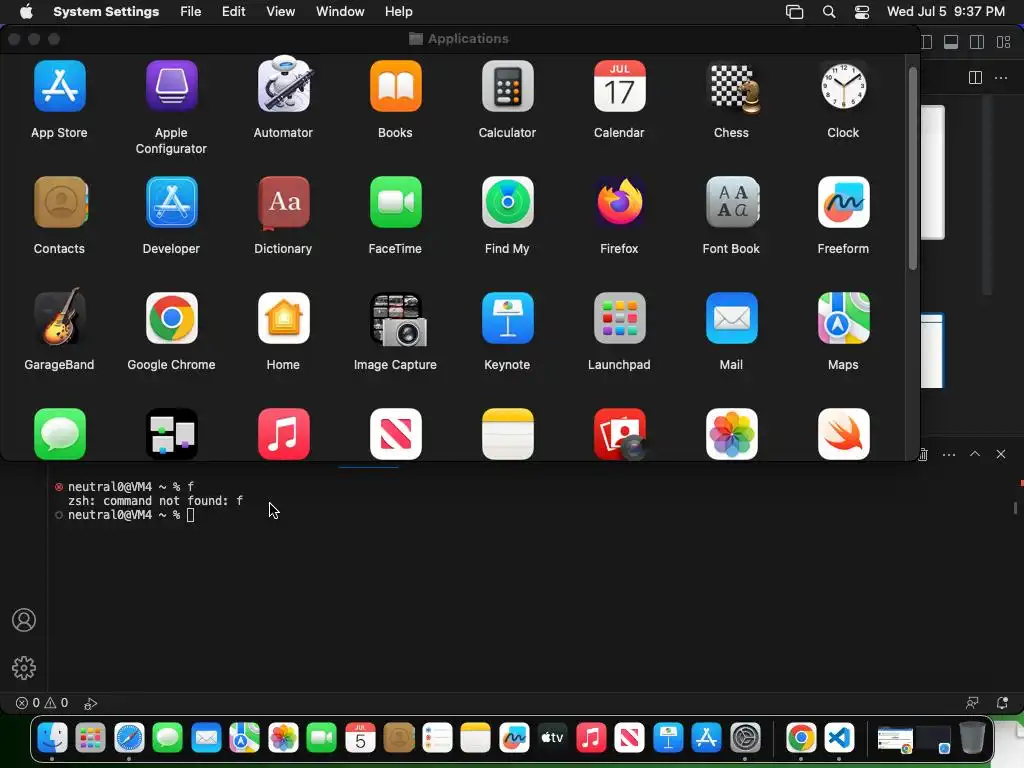Select the Chess app icon
The height and width of the screenshot is (768, 1024).
[732, 88]
